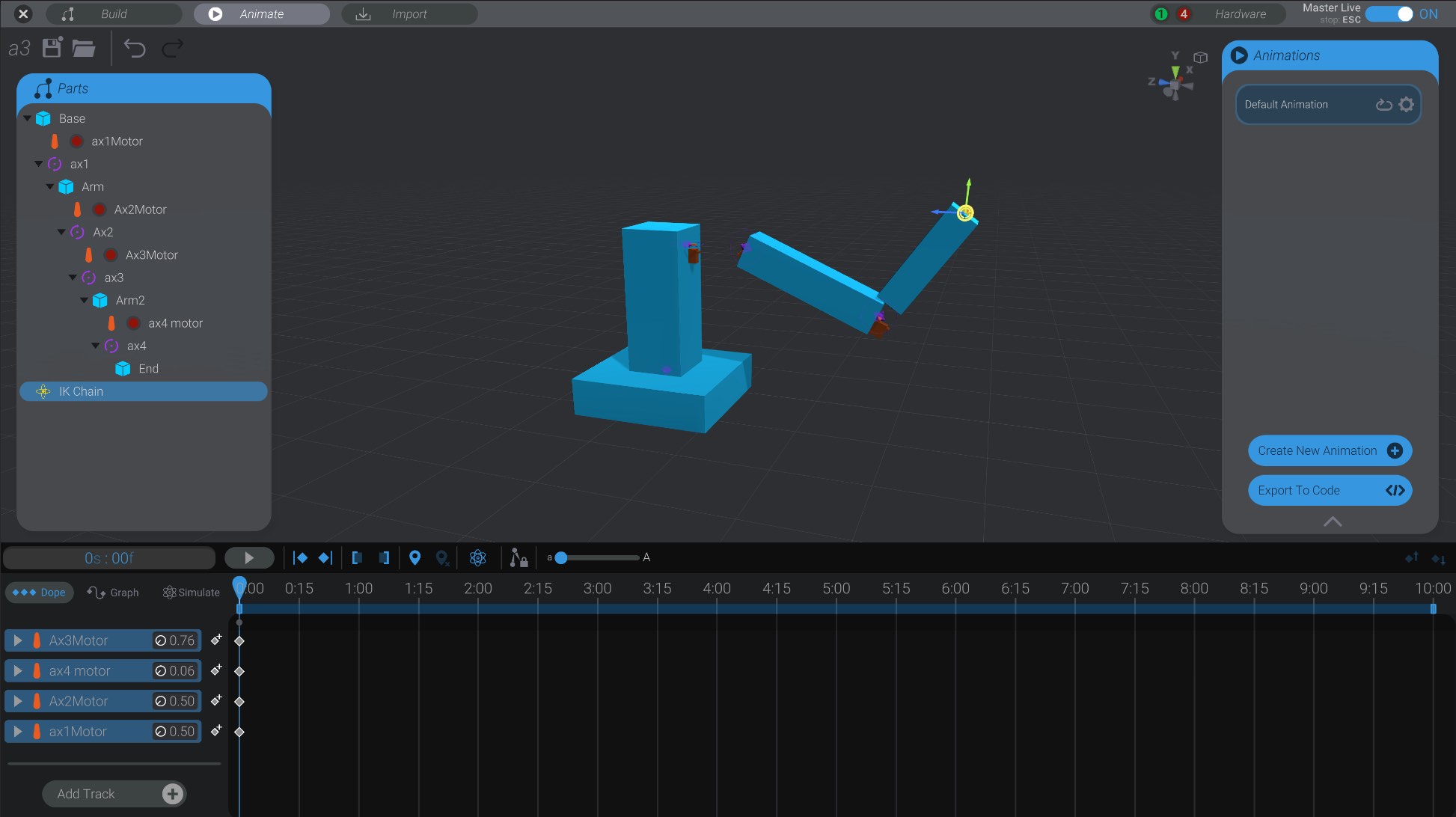
Task: Select the keyframe diamond jump-to-previous icon
Action: click(x=302, y=557)
